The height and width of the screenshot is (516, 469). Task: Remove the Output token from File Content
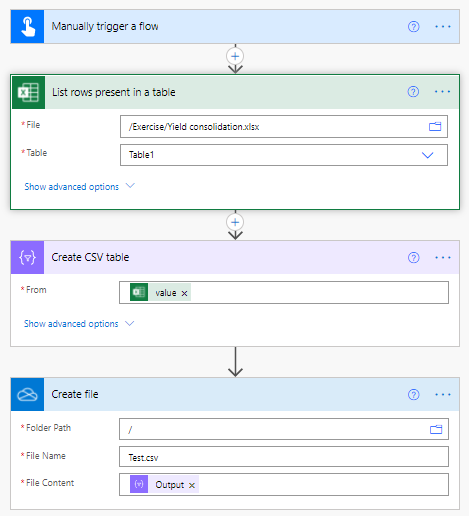click(x=192, y=485)
